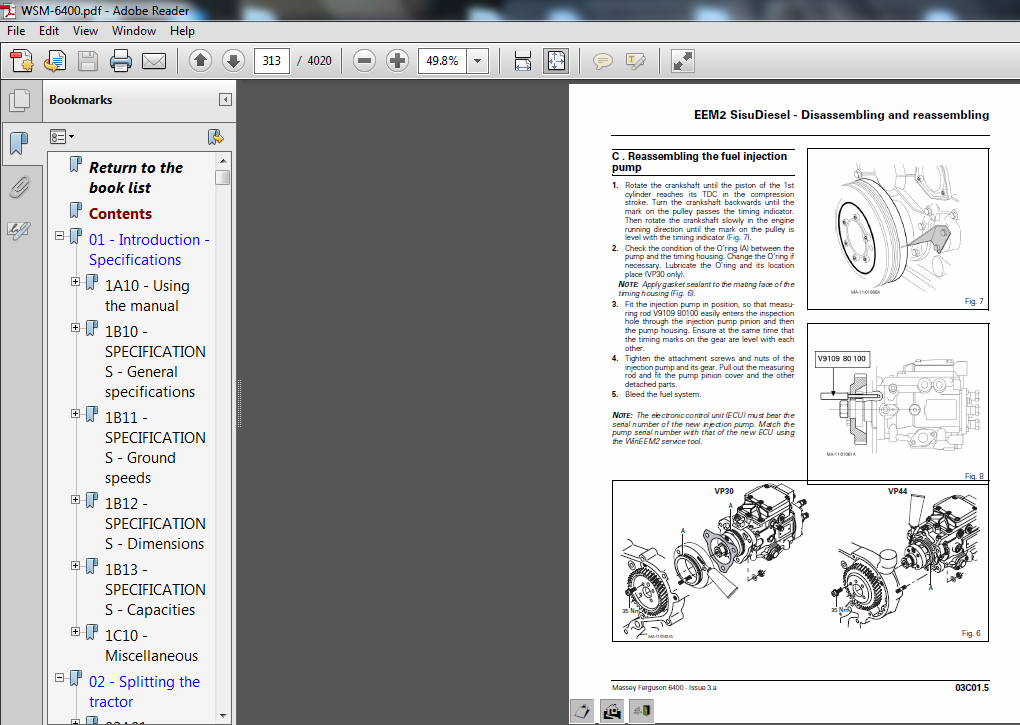Select the Highlight Text tool
Viewport: 1020px width, 725px height.
pos(636,61)
